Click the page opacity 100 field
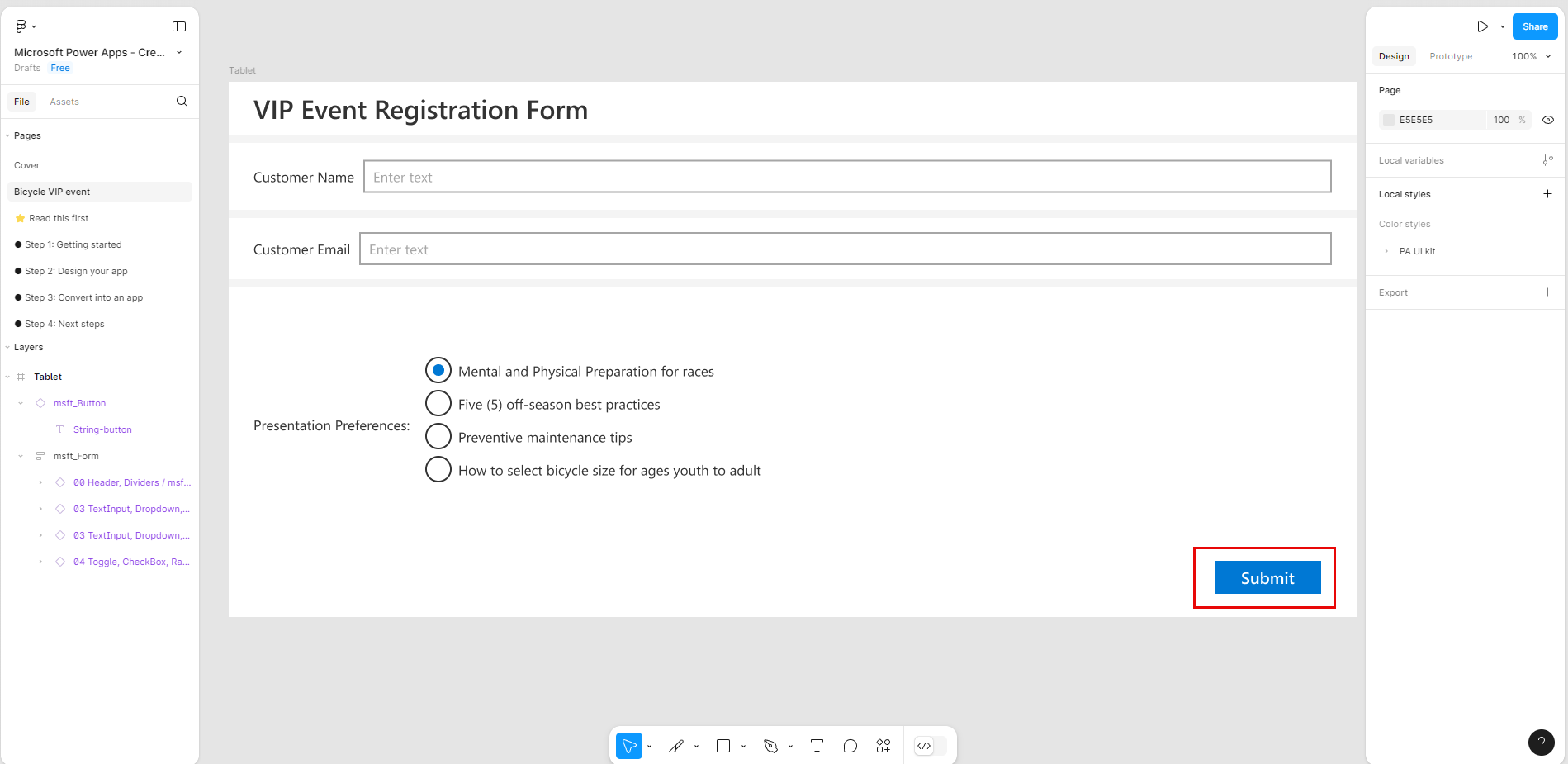Image resolution: width=1568 pixels, height=764 pixels. pos(1501,120)
